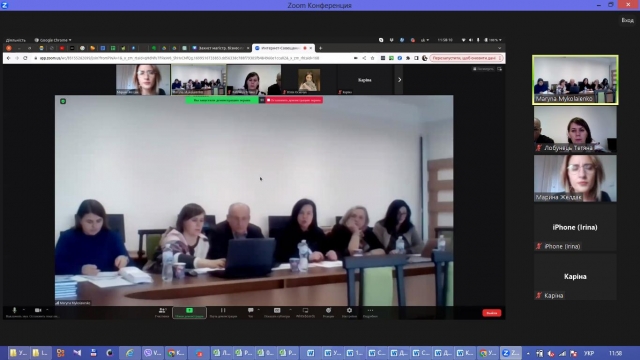This screenshot has width=640, height=360.
Task: Select Maryna Mykolaienko video thumbnail
Action: click(x=575, y=80)
